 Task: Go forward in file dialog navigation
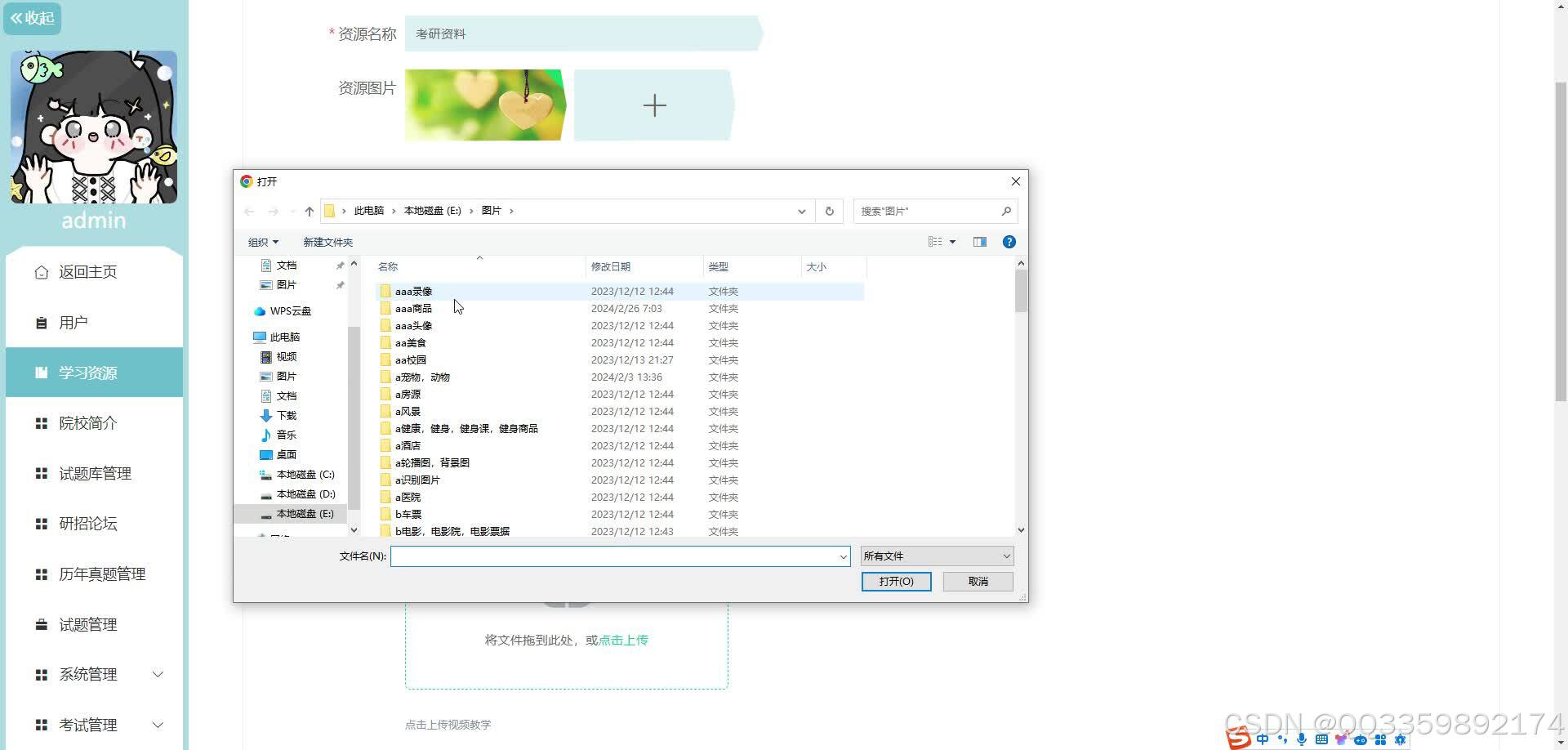click(x=274, y=212)
